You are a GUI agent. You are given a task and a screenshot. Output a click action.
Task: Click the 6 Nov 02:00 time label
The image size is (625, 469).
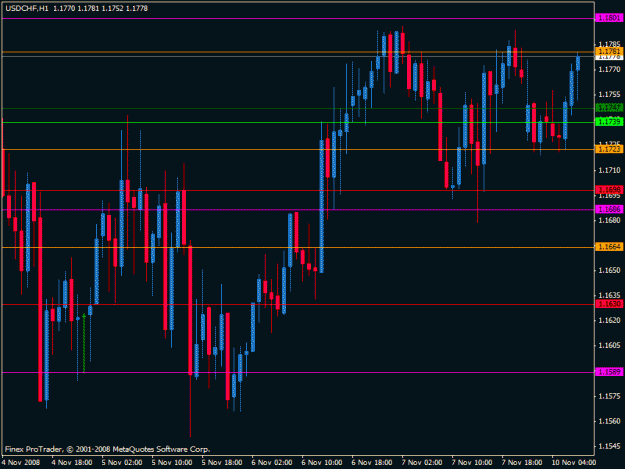click(x=272, y=463)
